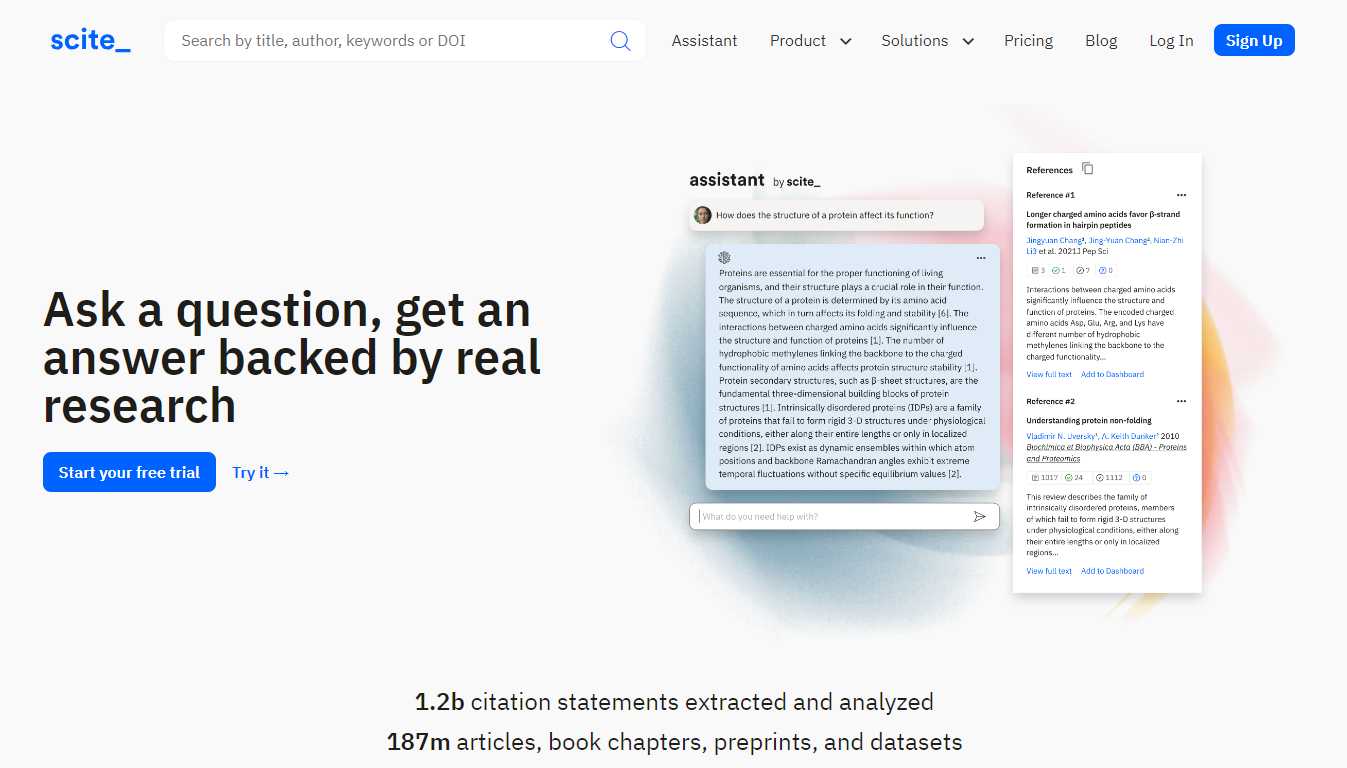Open the three-dot menu for Reference #1
Image resolution: width=1347 pixels, height=768 pixels.
coord(1181,195)
